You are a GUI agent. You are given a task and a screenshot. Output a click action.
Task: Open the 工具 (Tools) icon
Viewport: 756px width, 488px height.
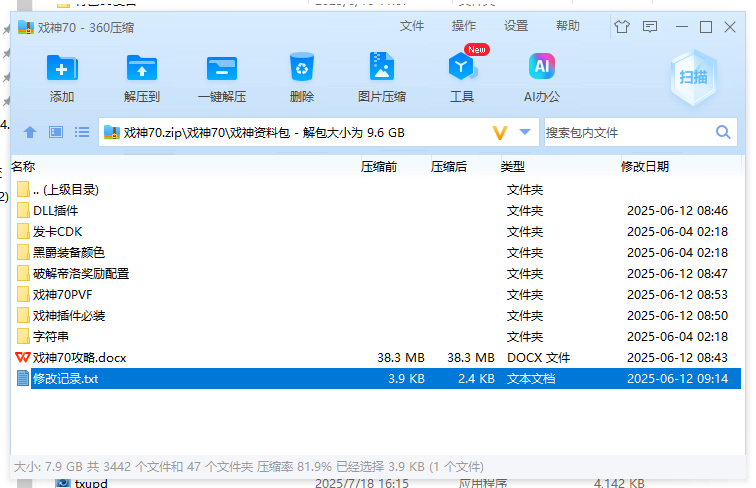tap(461, 68)
